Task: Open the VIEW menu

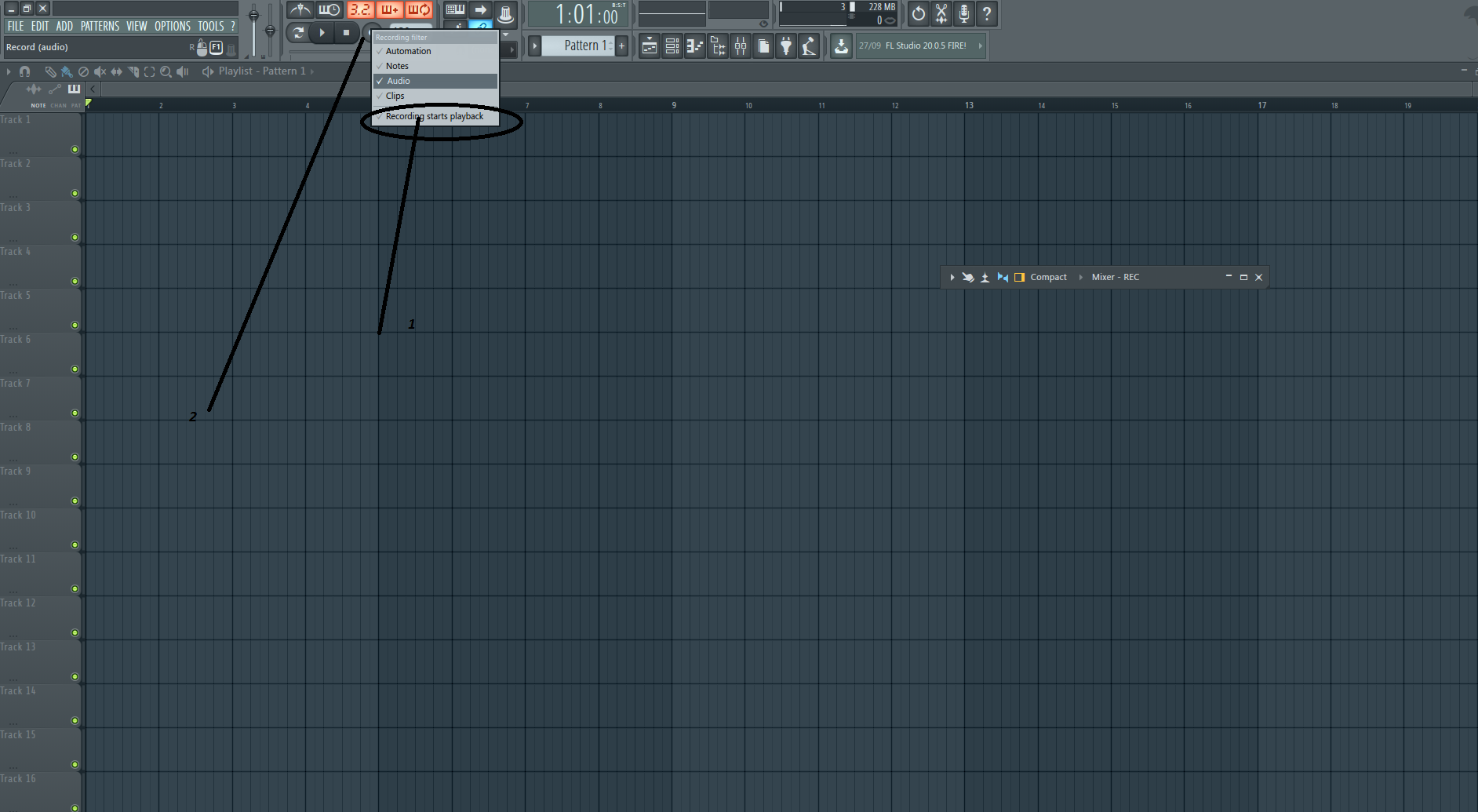Action: click(x=137, y=26)
